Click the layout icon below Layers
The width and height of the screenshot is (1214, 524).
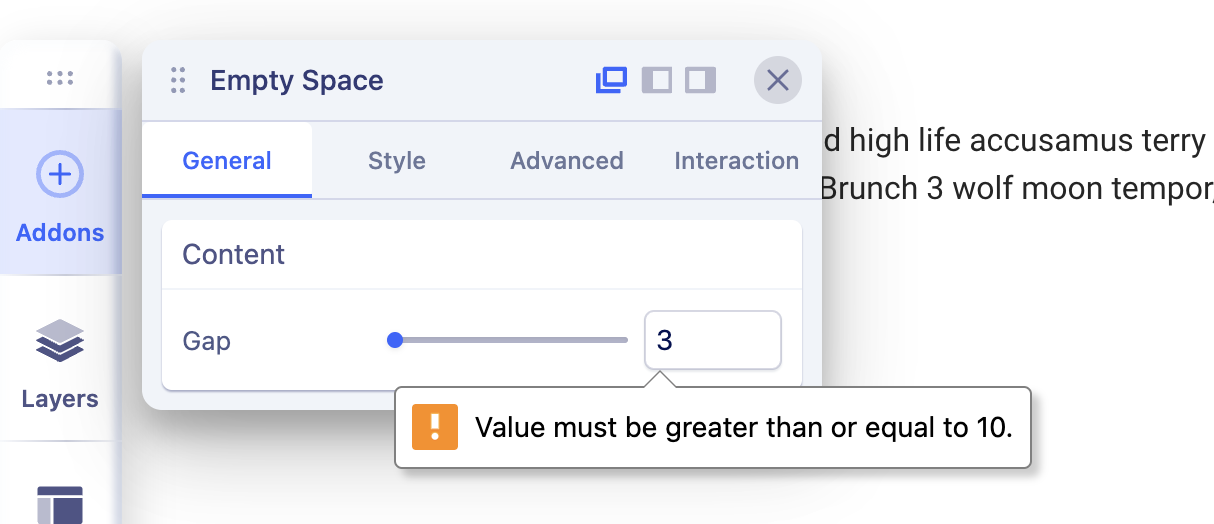(x=60, y=503)
